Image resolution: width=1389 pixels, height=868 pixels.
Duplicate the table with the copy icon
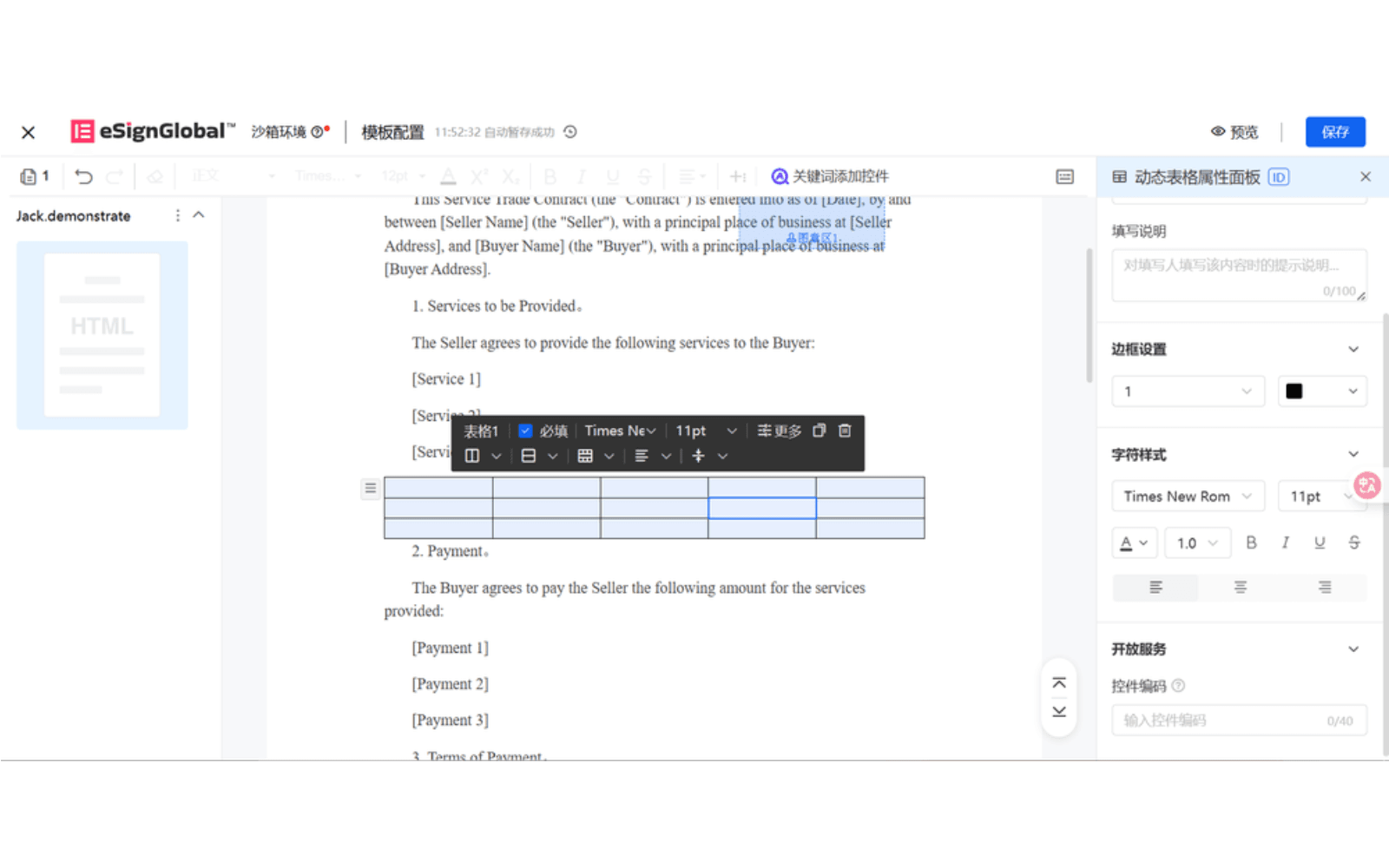[819, 431]
